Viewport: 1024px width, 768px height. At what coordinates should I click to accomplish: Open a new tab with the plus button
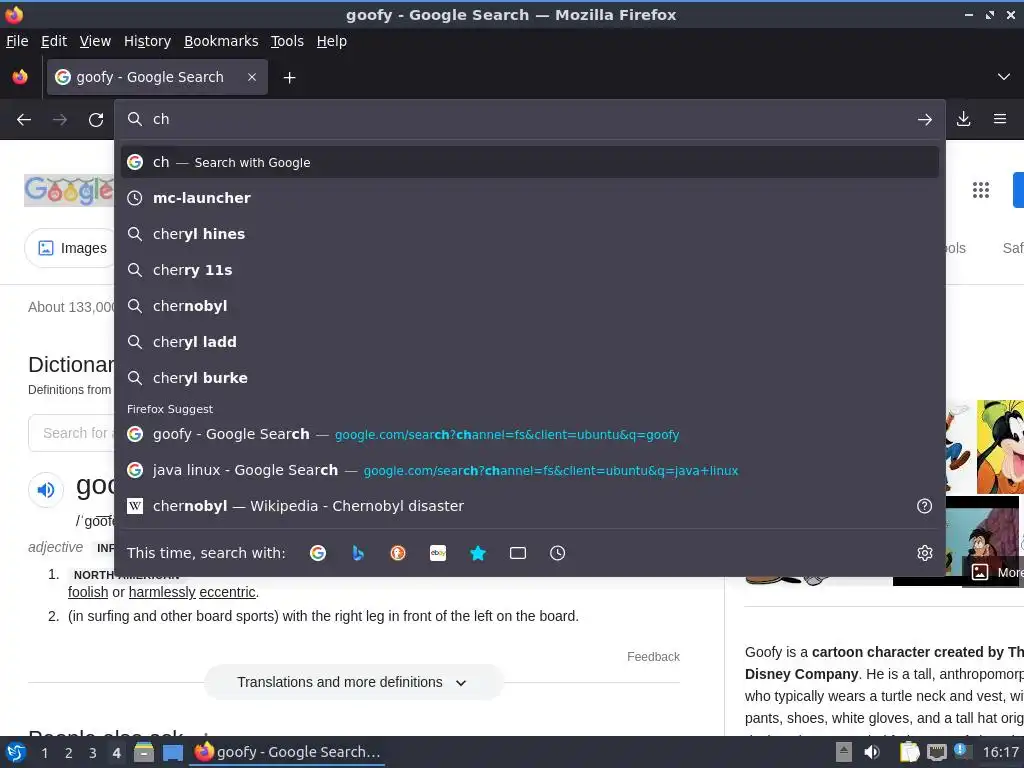point(289,78)
